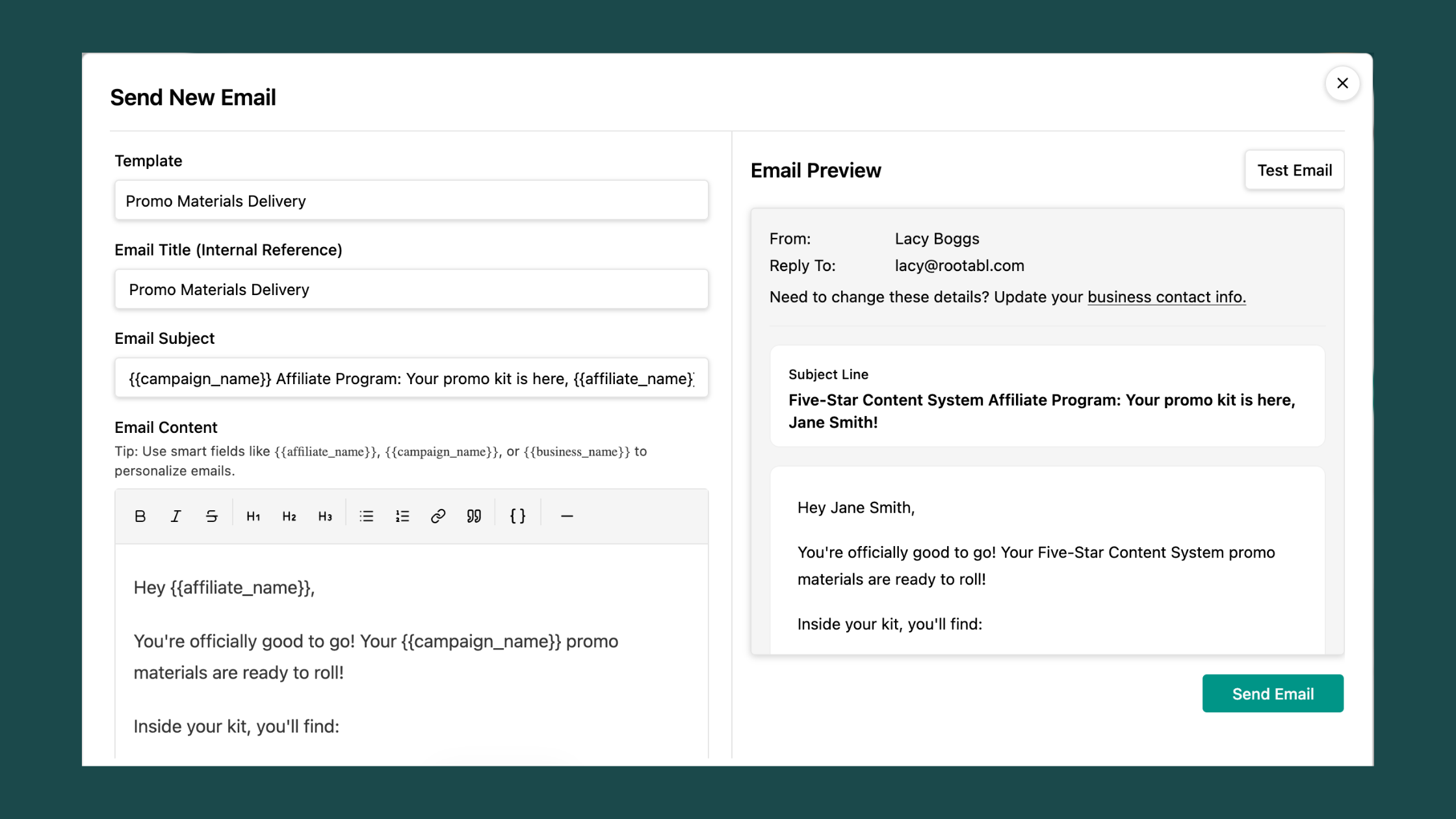Apply italic formatting
Image resolution: width=1456 pixels, height=819 pixels.
tap(175, 515)
